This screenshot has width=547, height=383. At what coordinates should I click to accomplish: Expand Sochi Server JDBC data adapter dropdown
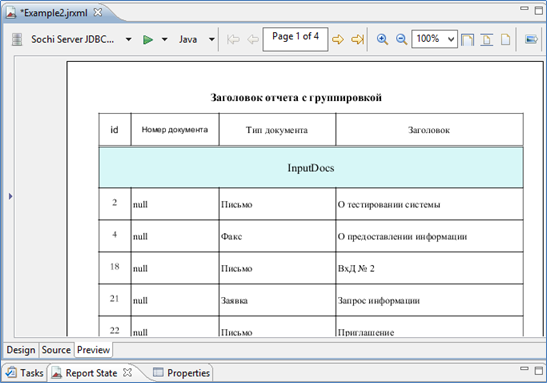coord(128,39)
